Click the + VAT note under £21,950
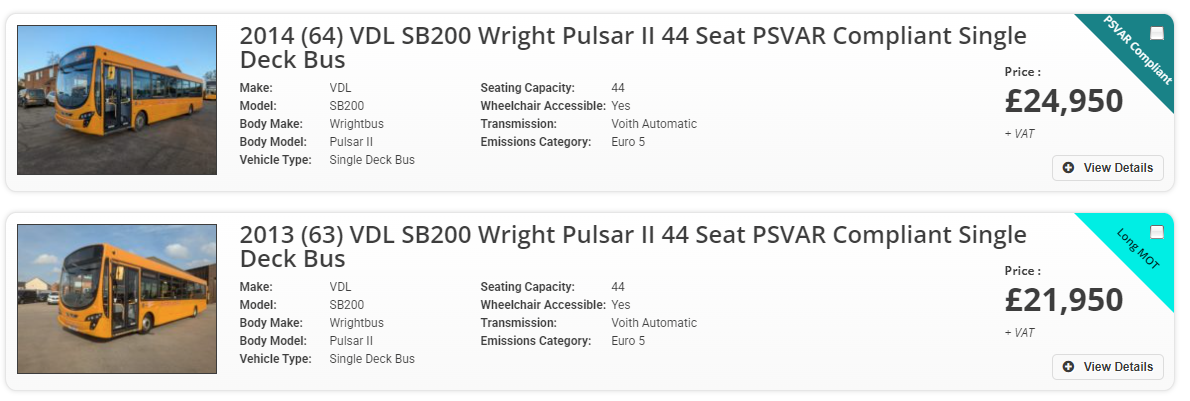Screen dimensions: 1190x401 pos(1019,333)
